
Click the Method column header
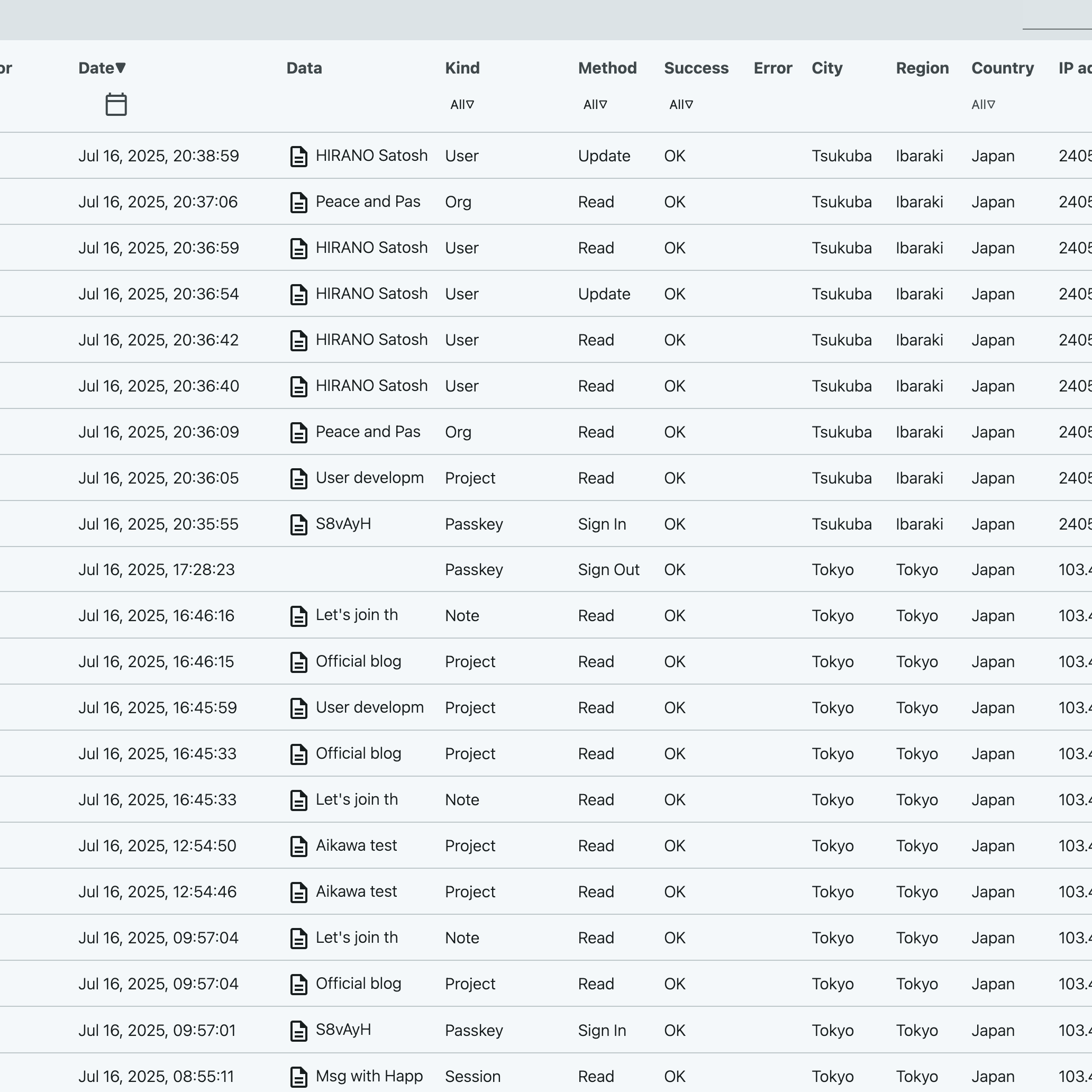point(607,68)
